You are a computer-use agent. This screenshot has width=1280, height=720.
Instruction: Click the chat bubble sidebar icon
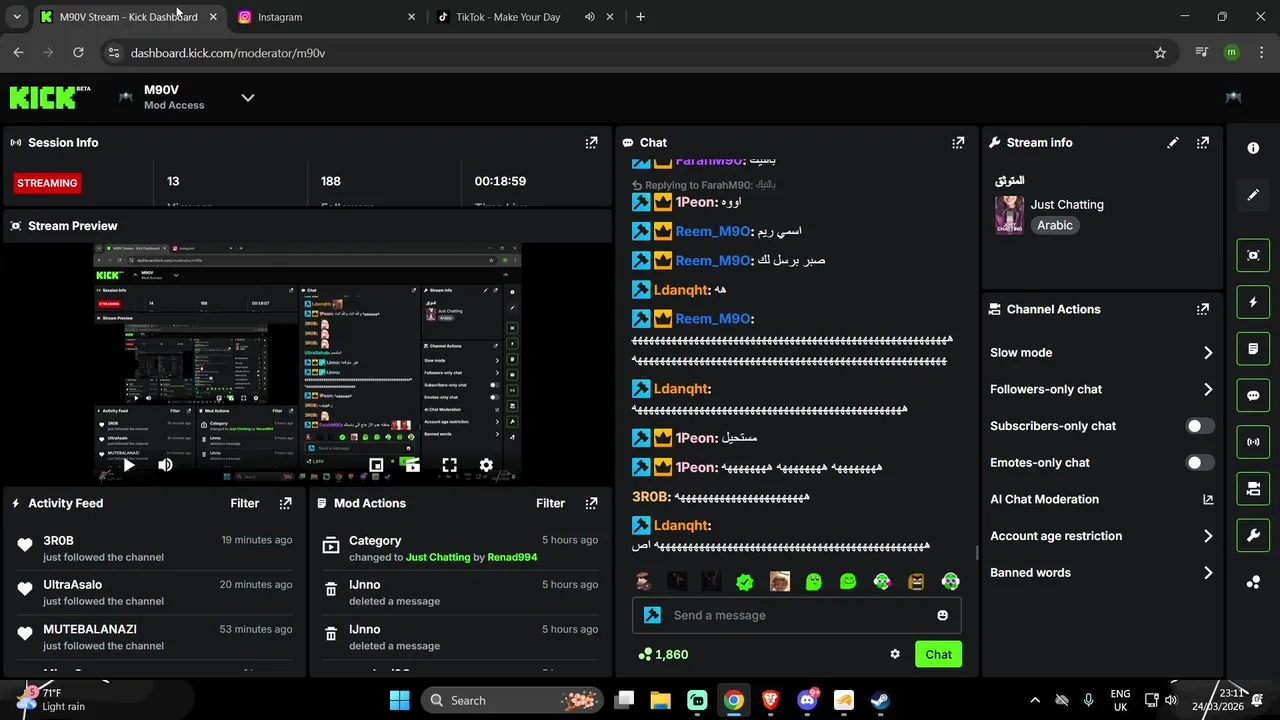1253,395
